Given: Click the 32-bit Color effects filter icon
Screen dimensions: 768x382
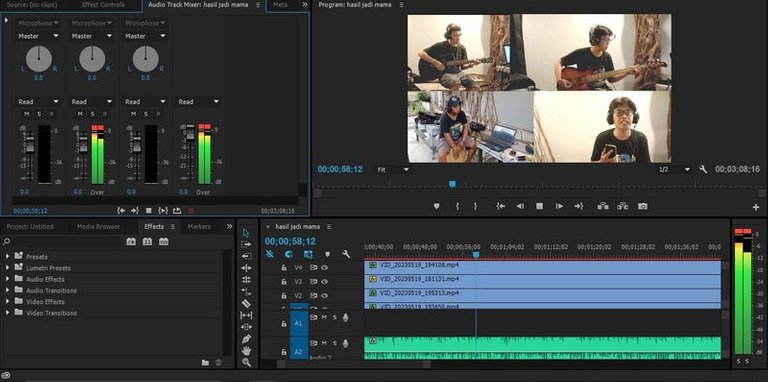Looking at the screenshot, I should (147, 241).
